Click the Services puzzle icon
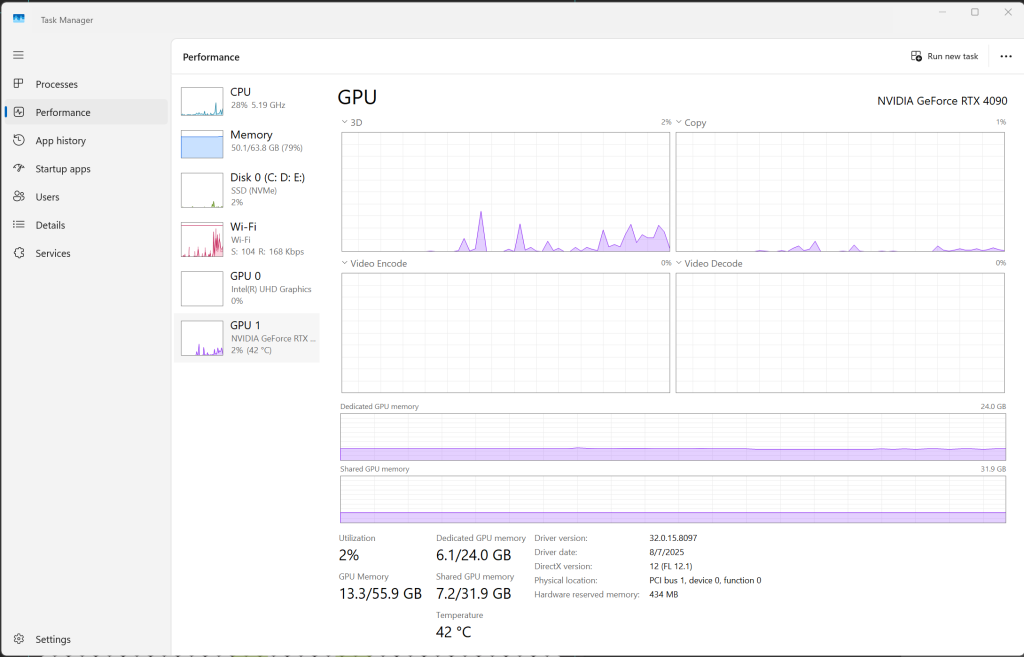 tap(19, 253)
